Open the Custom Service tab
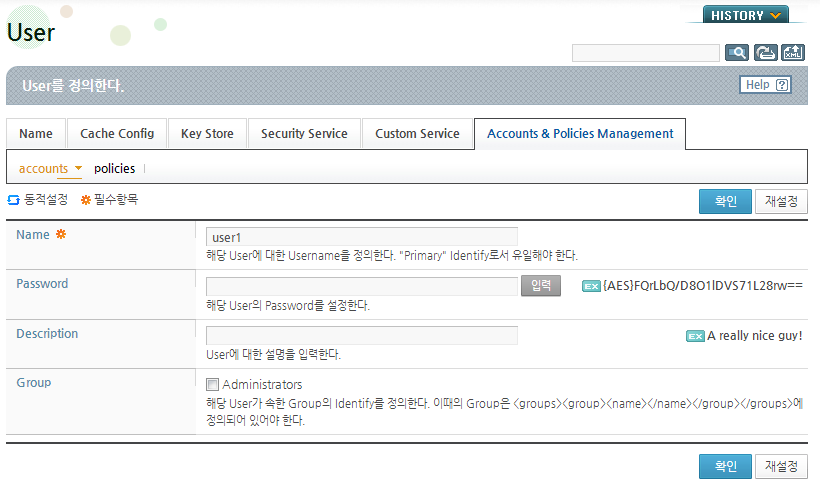This screenshot has width=820, height=484. (x=417, y=134)
